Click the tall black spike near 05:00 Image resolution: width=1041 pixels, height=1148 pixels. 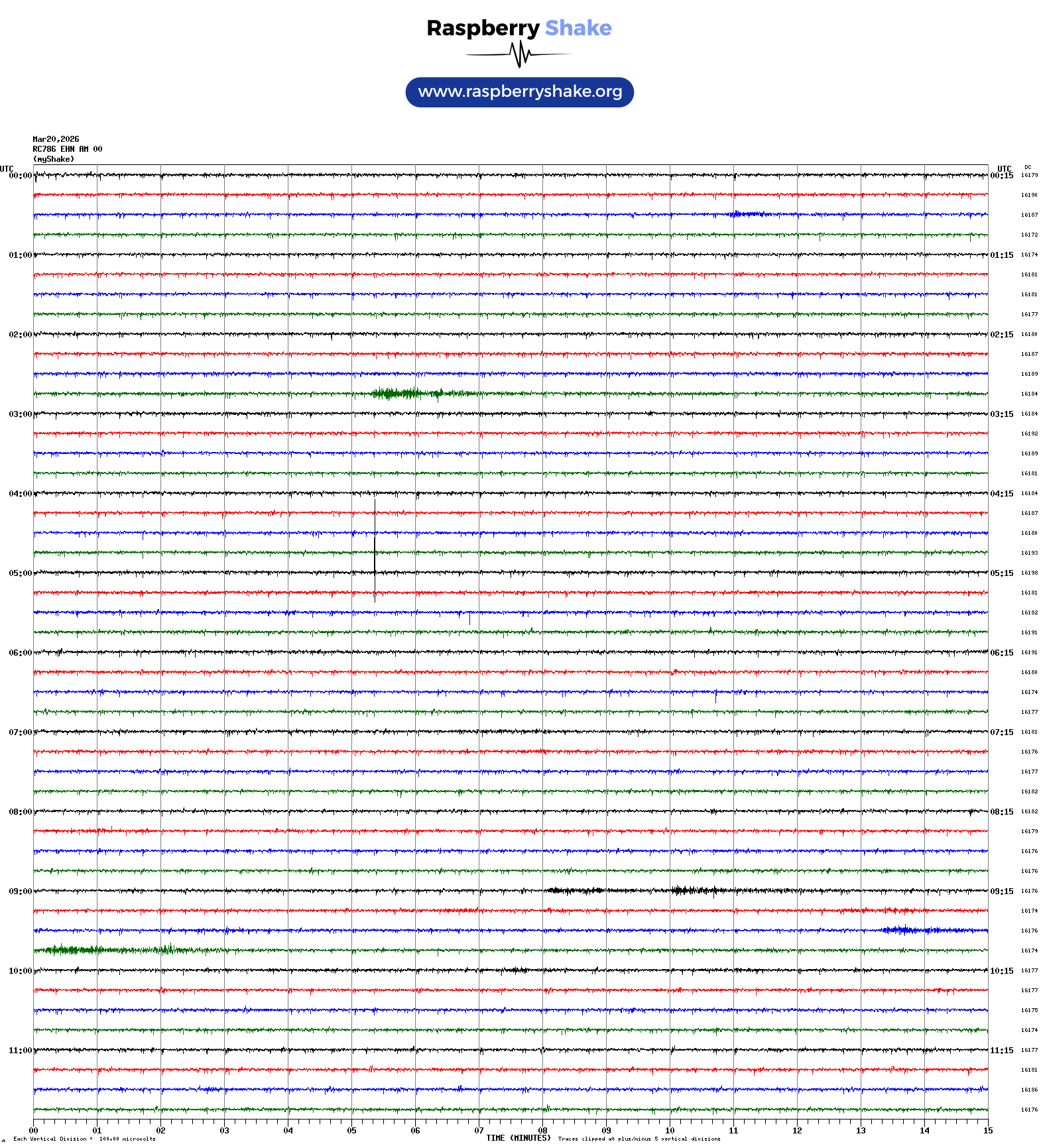[375, 550]
